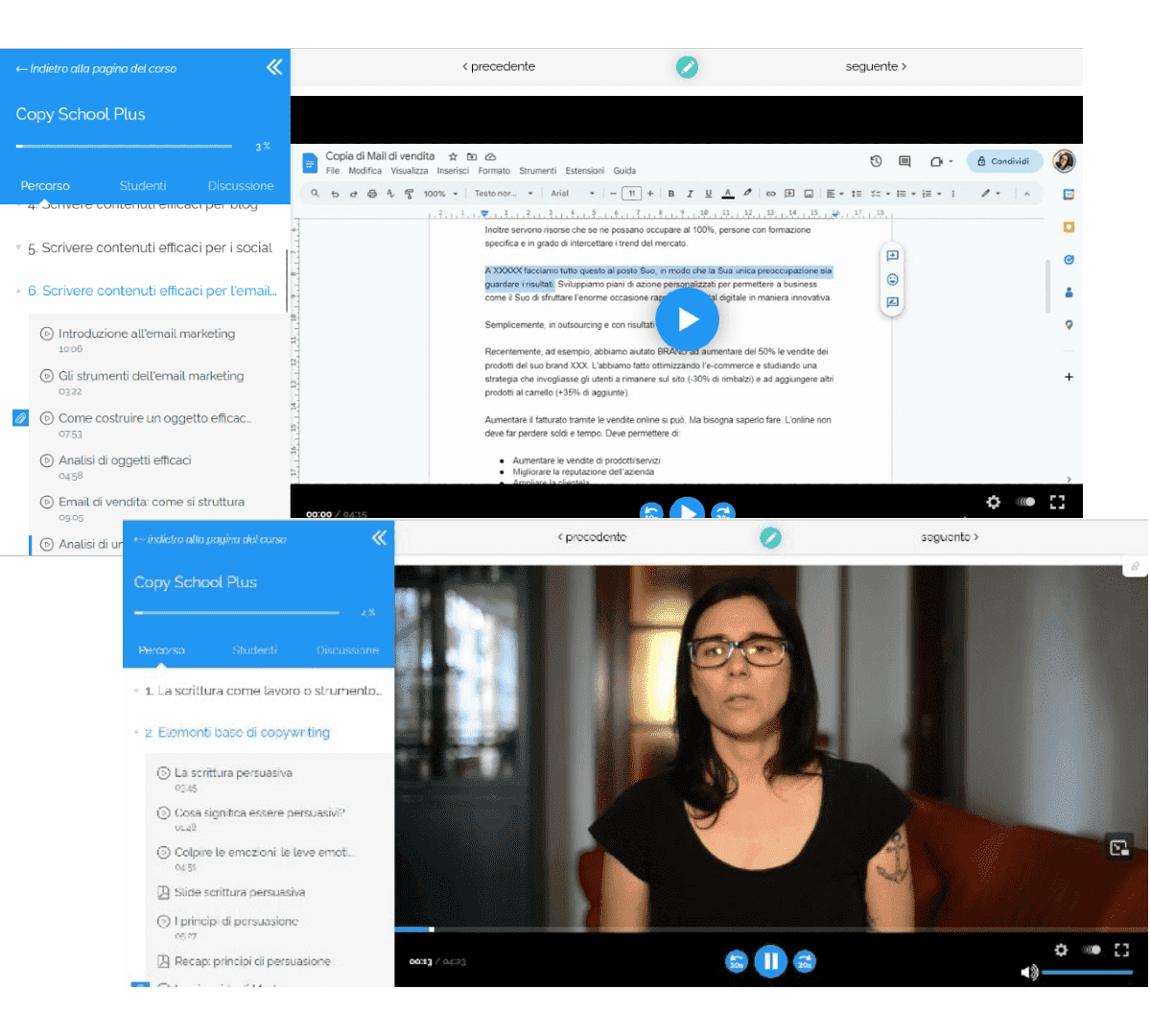Click the Italic icon in Docs toolbar
The width and height of the screenshot is (1151, 1036).
[x=690, y=194]
